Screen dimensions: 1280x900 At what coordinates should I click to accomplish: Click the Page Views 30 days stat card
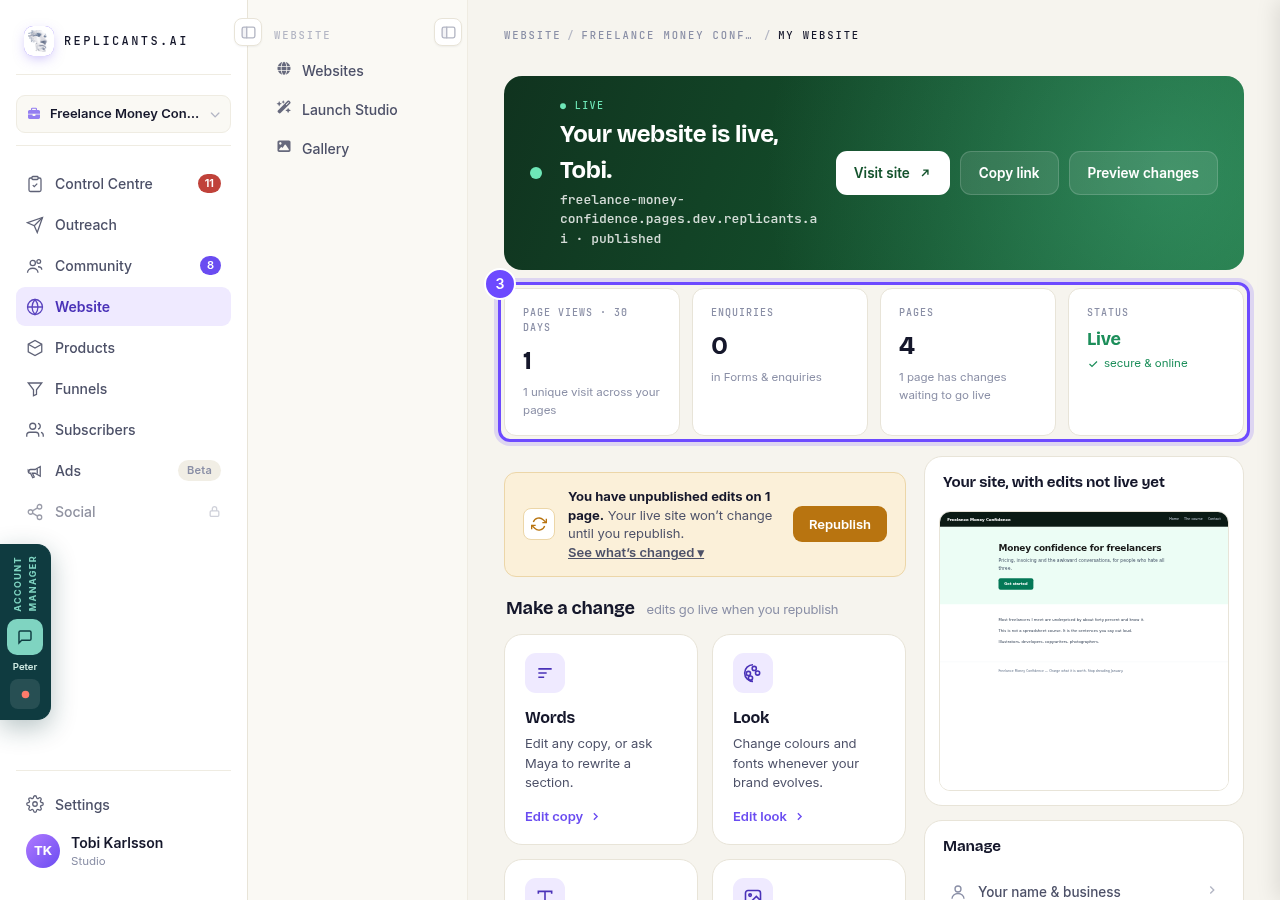pyautogui.click(x=592, y=362)
